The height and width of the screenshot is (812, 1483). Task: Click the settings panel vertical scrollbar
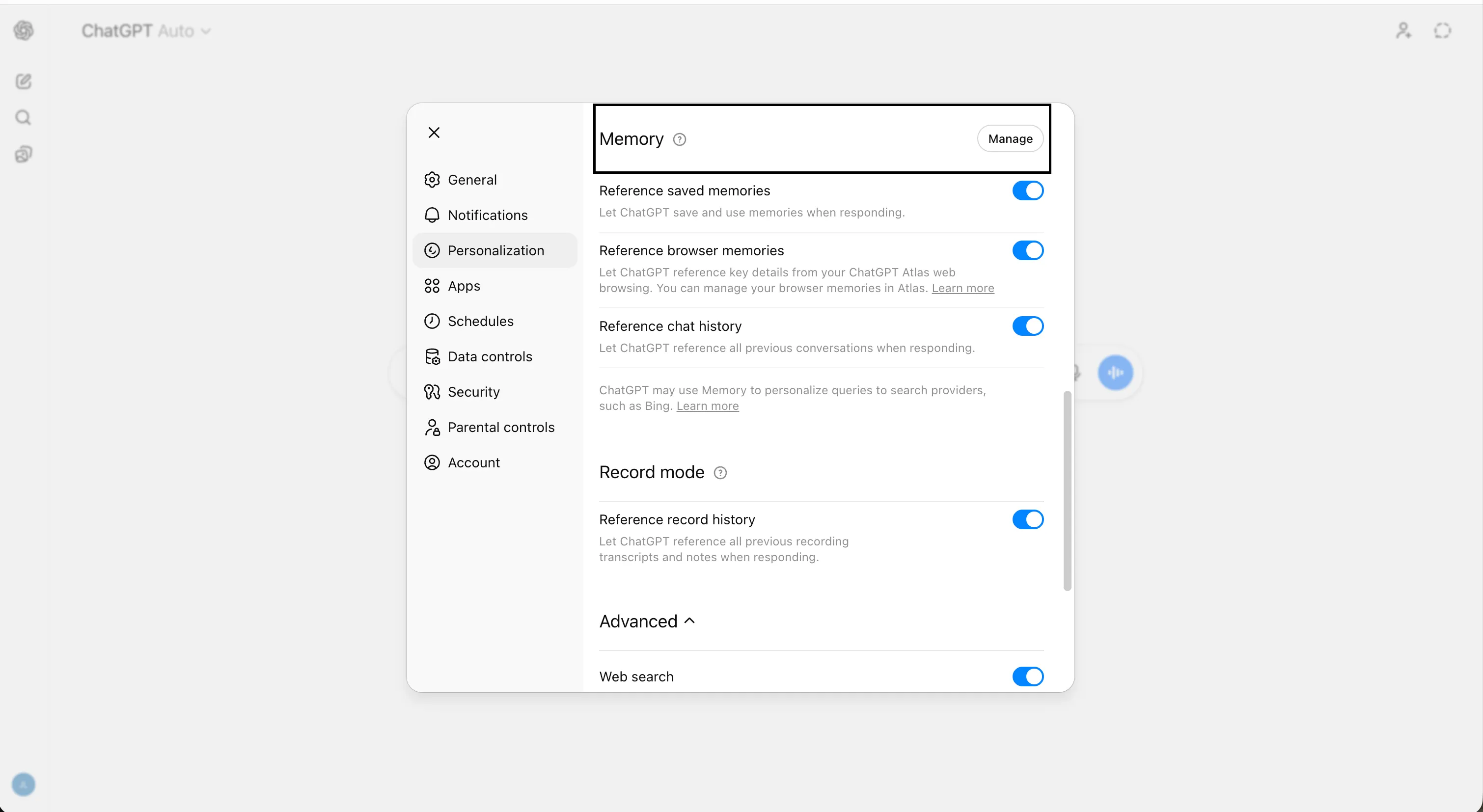point(1067,490)
